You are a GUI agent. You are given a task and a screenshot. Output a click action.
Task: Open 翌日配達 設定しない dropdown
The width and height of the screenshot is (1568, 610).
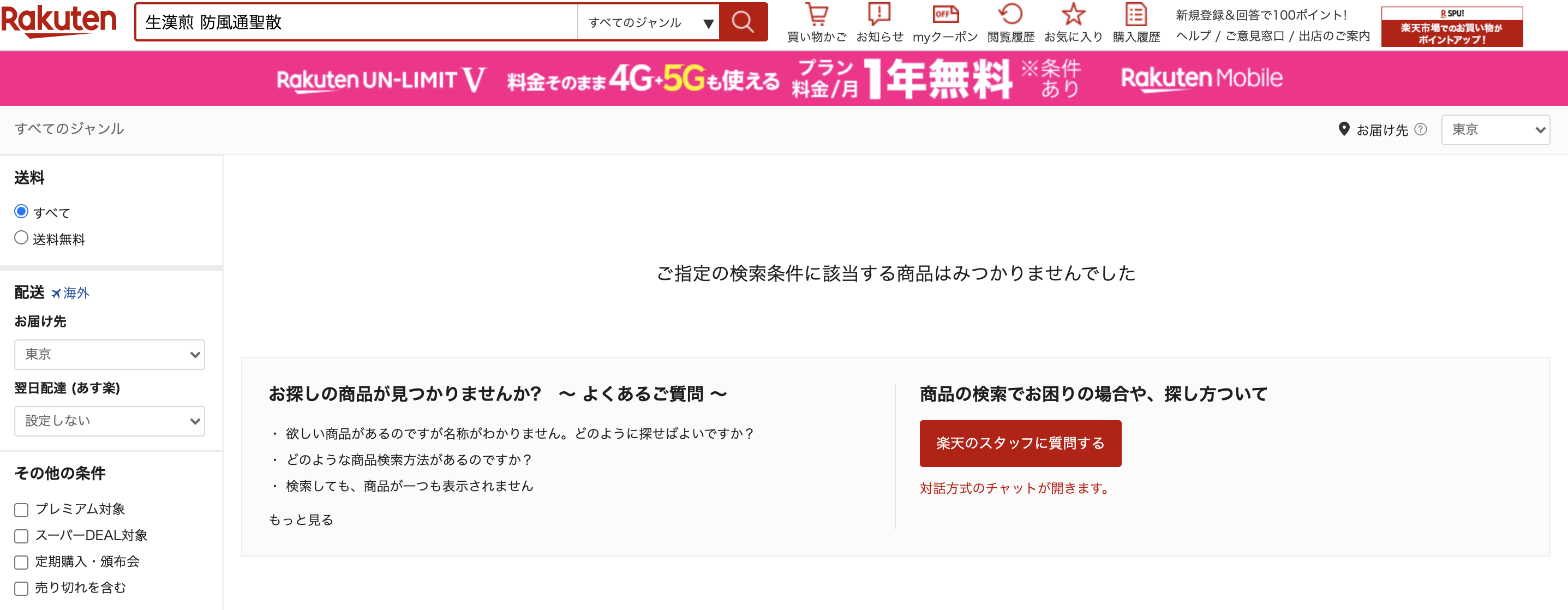tap(110, 421)
